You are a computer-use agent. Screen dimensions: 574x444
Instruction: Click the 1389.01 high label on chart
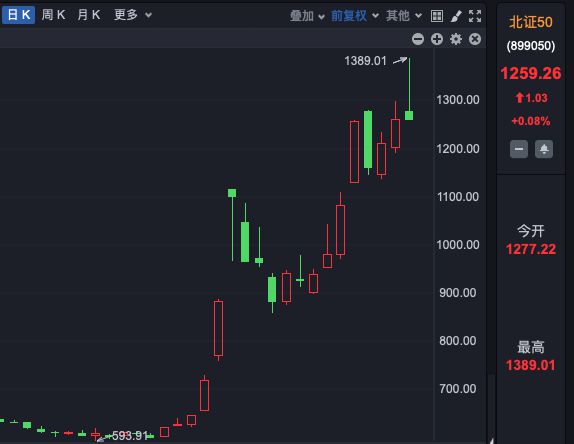click(365, 61)
